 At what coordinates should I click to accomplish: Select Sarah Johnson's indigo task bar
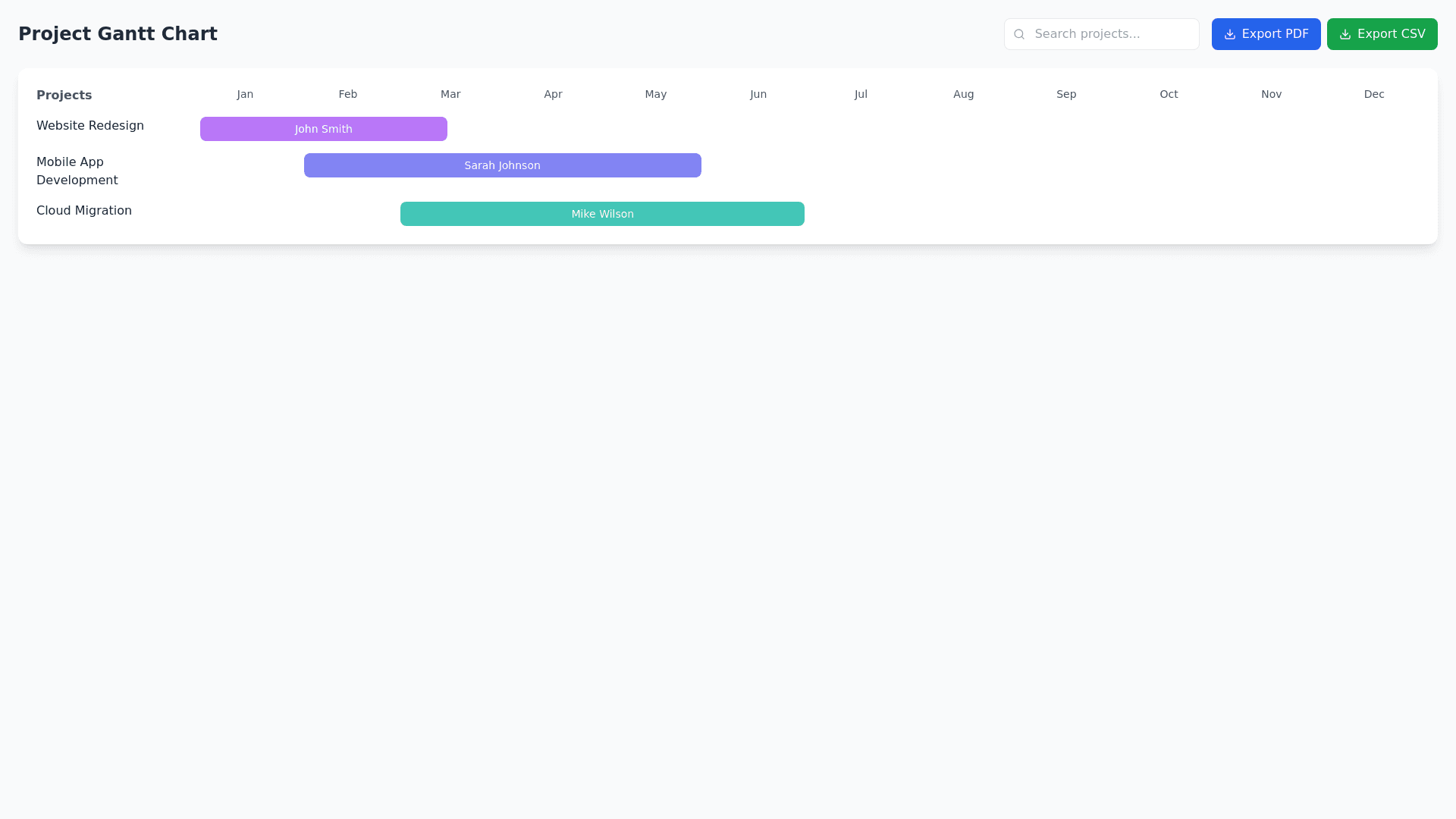point(502,165)
